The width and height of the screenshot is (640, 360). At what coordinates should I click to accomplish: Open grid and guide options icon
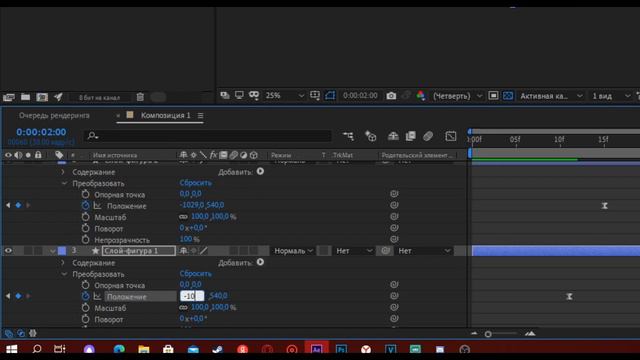pos(315,96)
